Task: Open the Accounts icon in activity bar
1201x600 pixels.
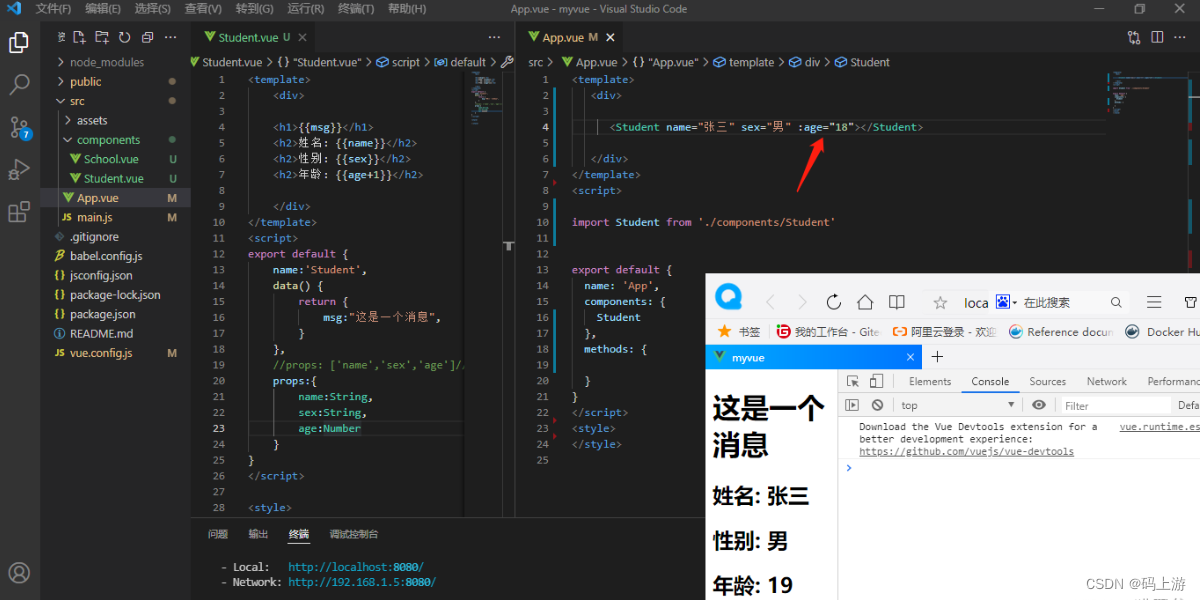Action: coord(19,573)
